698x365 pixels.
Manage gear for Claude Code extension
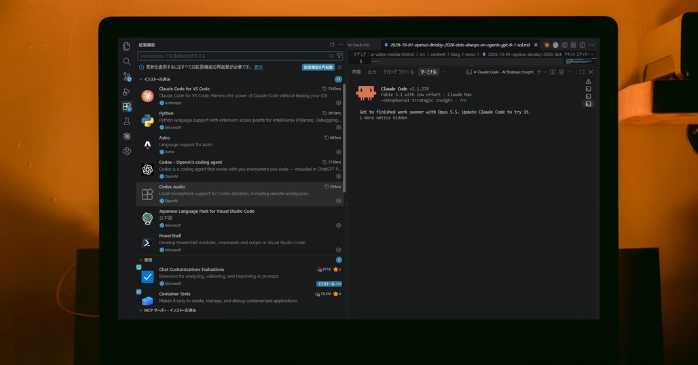tap(338, 103)
